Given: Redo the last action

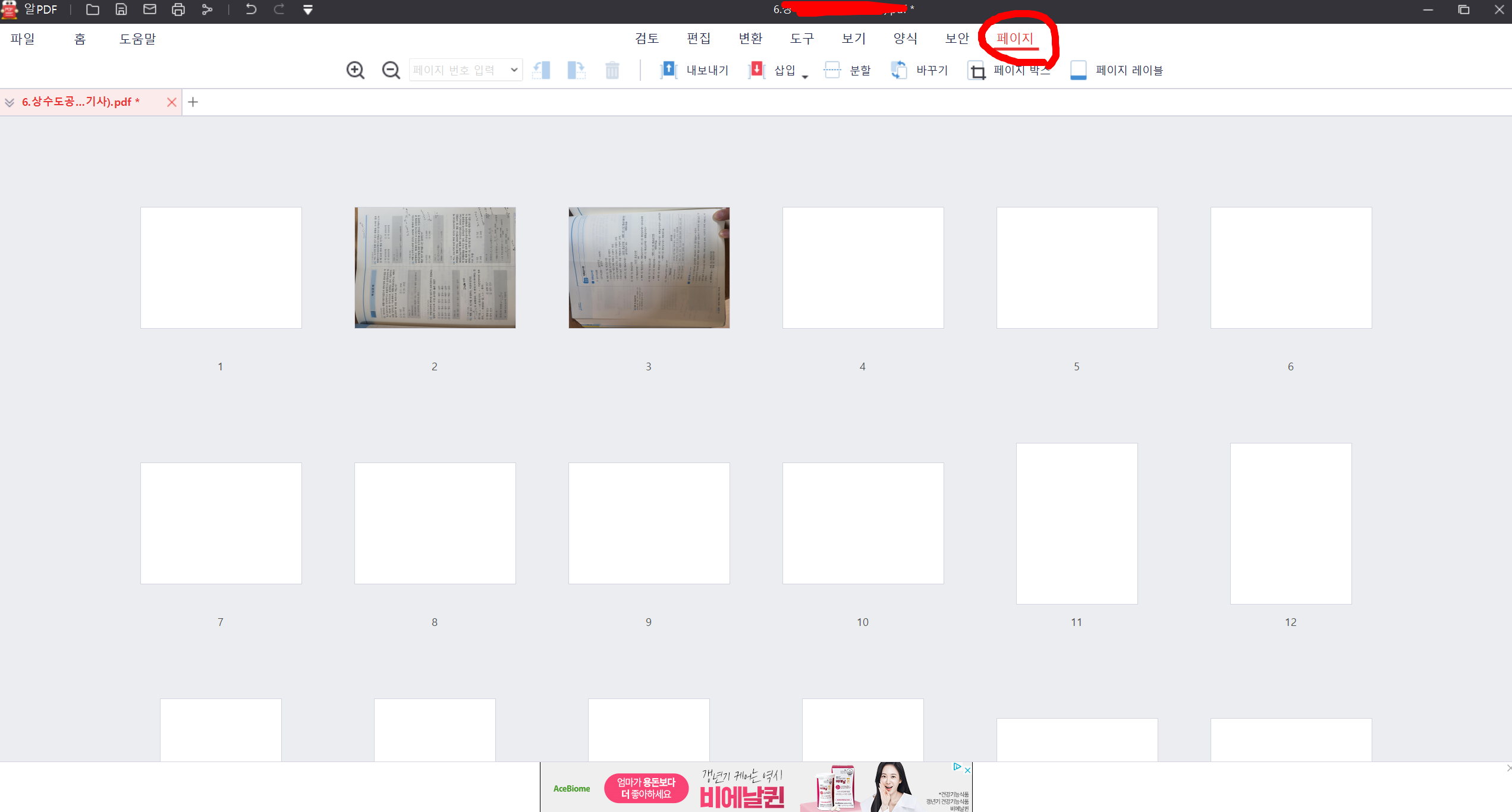Looking at the screenshot, I should tap(279, 10).
